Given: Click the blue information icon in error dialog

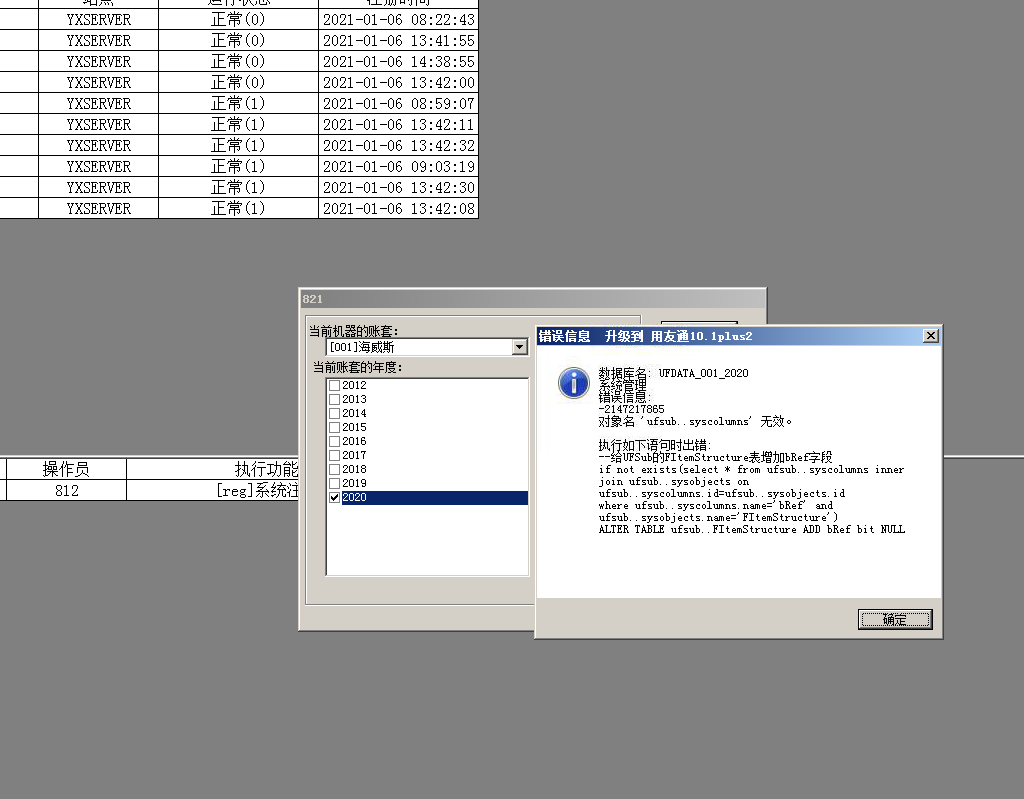Looking at the screenshot, I should (573, 382).
